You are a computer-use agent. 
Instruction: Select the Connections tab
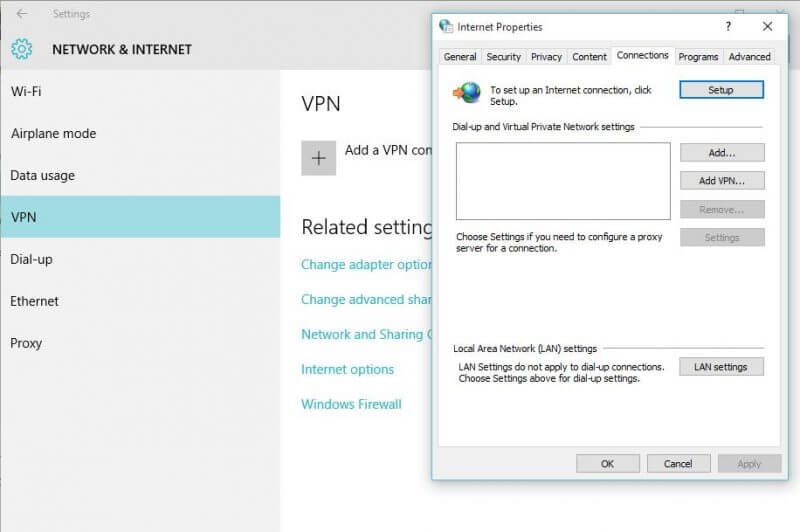642,55
